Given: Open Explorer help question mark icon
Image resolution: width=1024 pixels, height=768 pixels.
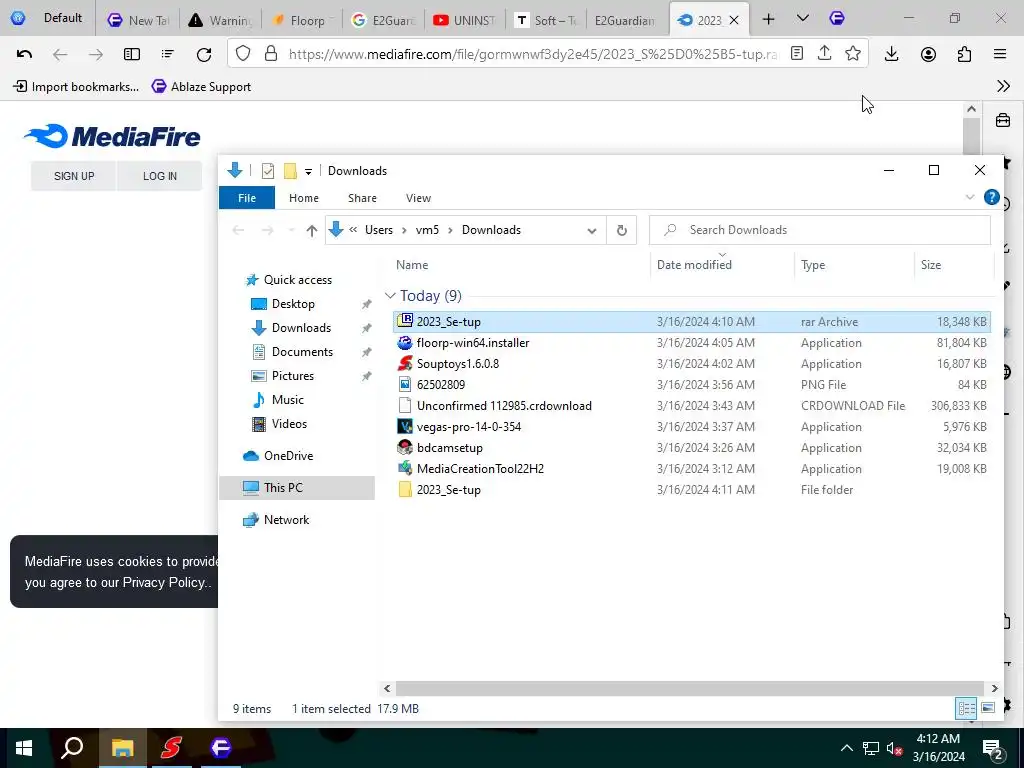Looking at the screenshot, I should pos(991,197).
